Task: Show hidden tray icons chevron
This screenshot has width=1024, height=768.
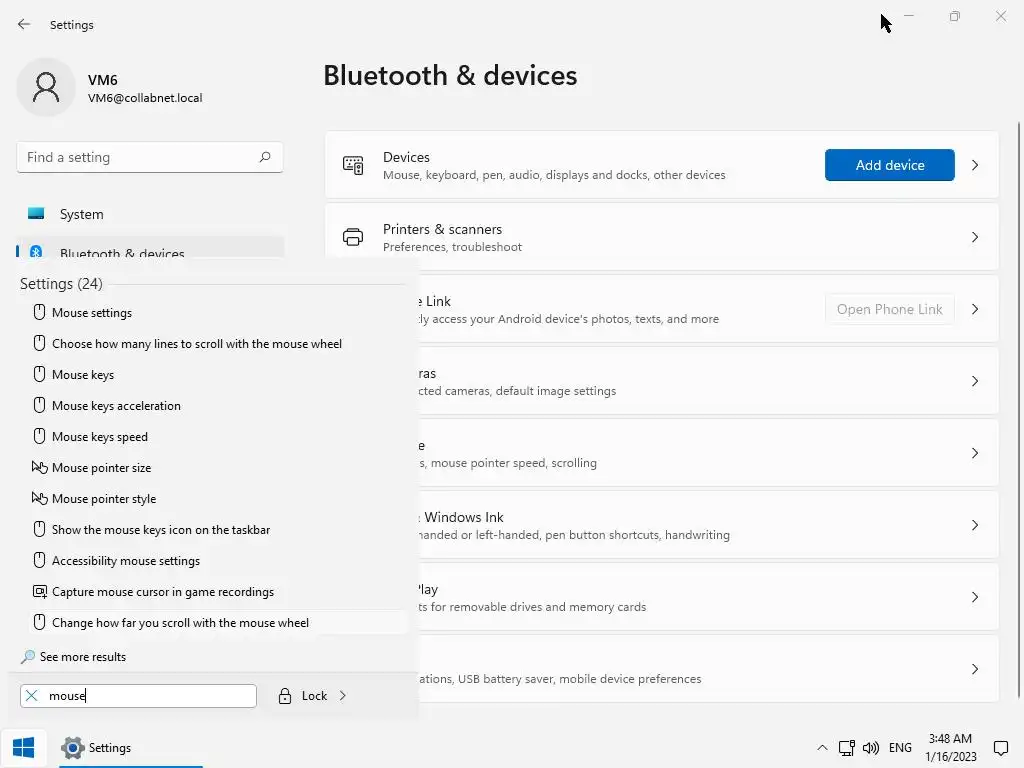Action: [822, 747]
